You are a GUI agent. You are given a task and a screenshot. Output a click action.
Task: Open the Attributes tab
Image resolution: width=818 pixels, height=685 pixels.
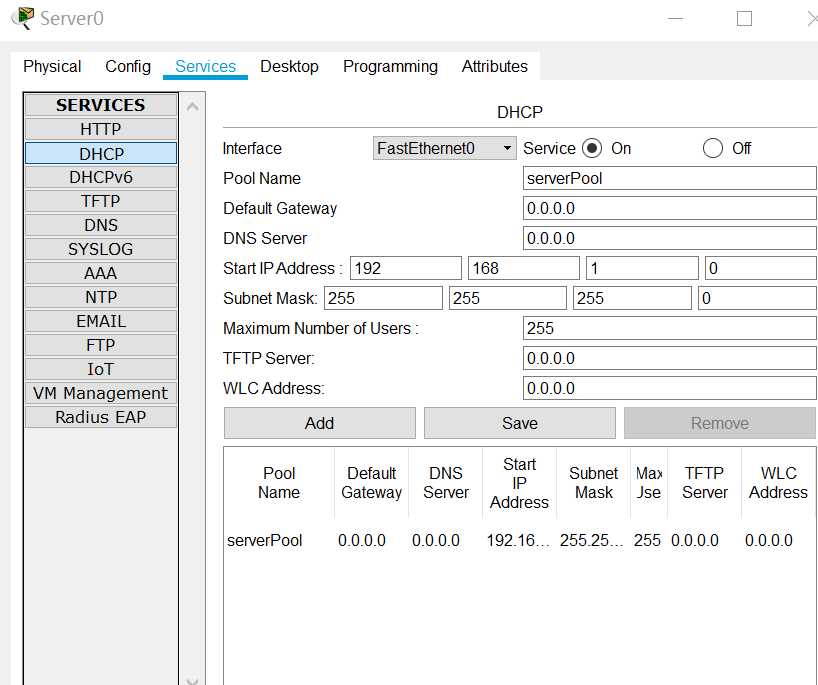pos(495,67)
